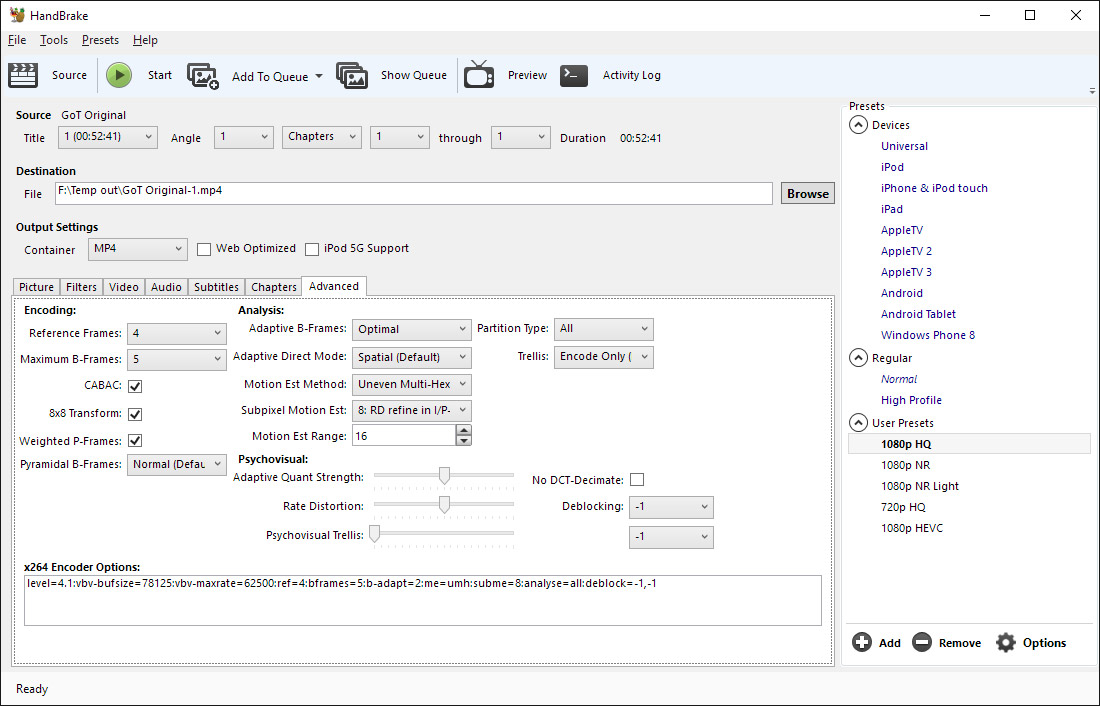Click the Add To Queue icon
This screenshot has height=706, width=1100.
pos(203,76)
